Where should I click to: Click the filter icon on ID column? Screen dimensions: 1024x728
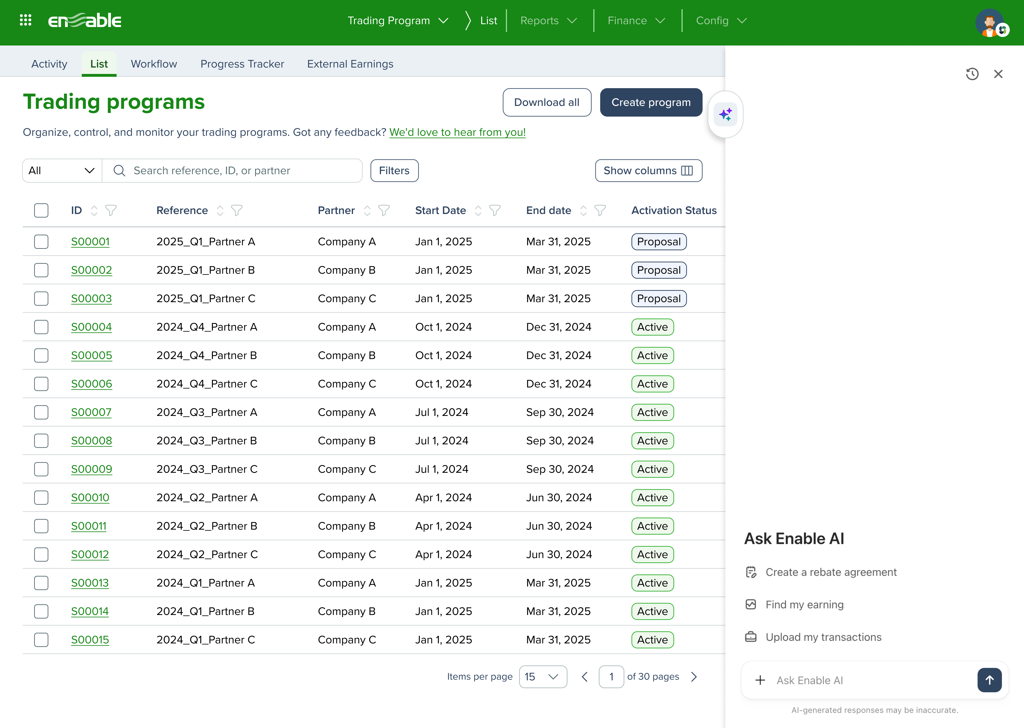click(111, 211)
